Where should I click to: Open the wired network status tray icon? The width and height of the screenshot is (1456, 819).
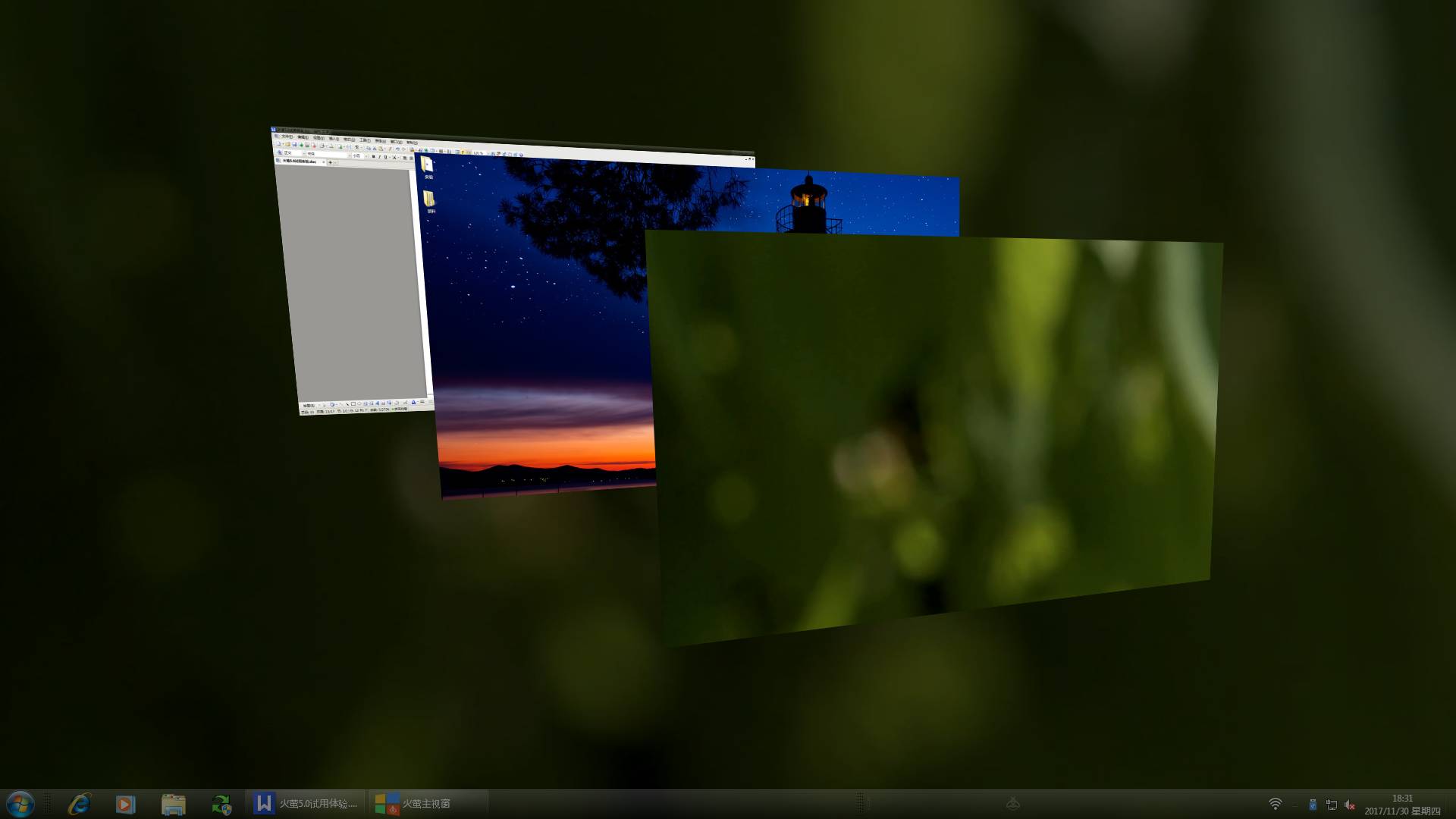[1332, 805]
